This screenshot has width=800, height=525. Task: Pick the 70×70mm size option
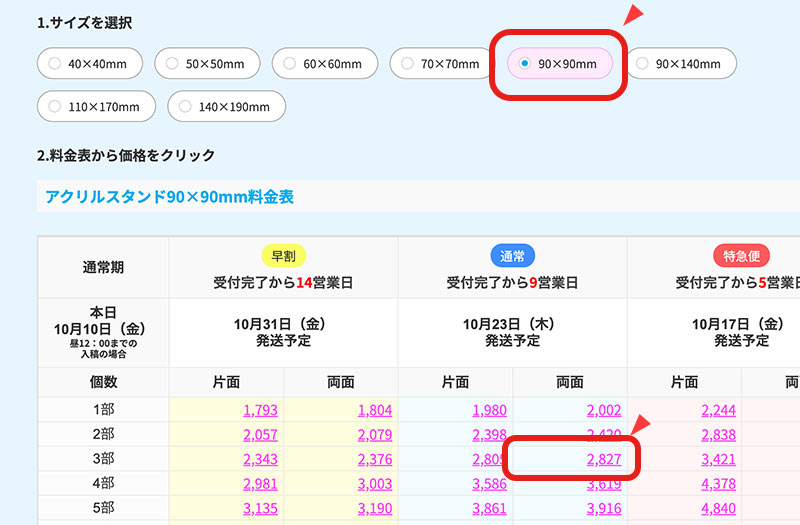coord(442,64)
